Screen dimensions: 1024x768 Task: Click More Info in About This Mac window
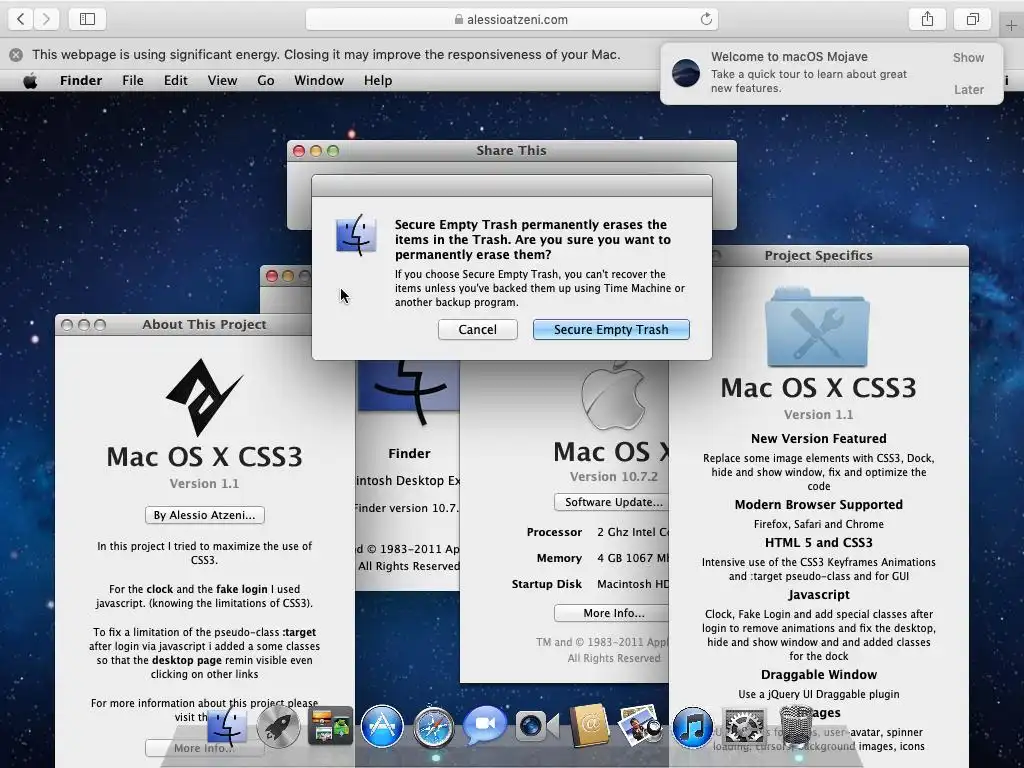[x=612, y=613]
